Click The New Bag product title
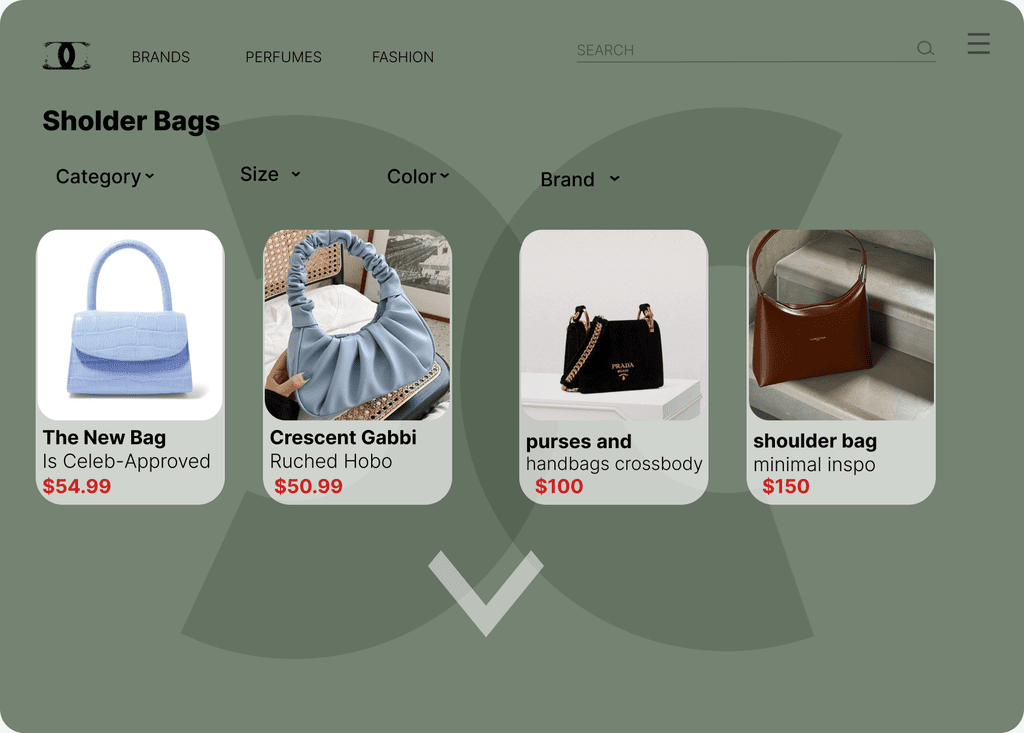The image size is (1024, 733). [104, 437]
